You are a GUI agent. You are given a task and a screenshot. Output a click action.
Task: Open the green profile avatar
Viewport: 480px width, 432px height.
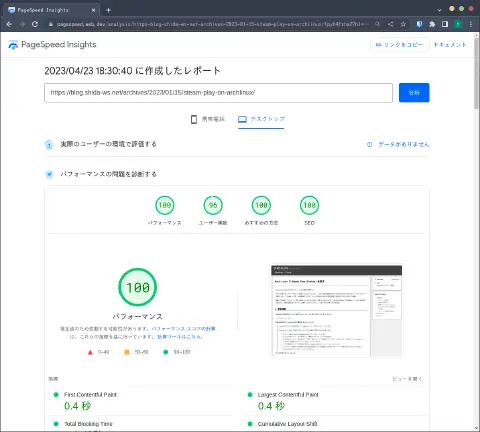(458, 24)
